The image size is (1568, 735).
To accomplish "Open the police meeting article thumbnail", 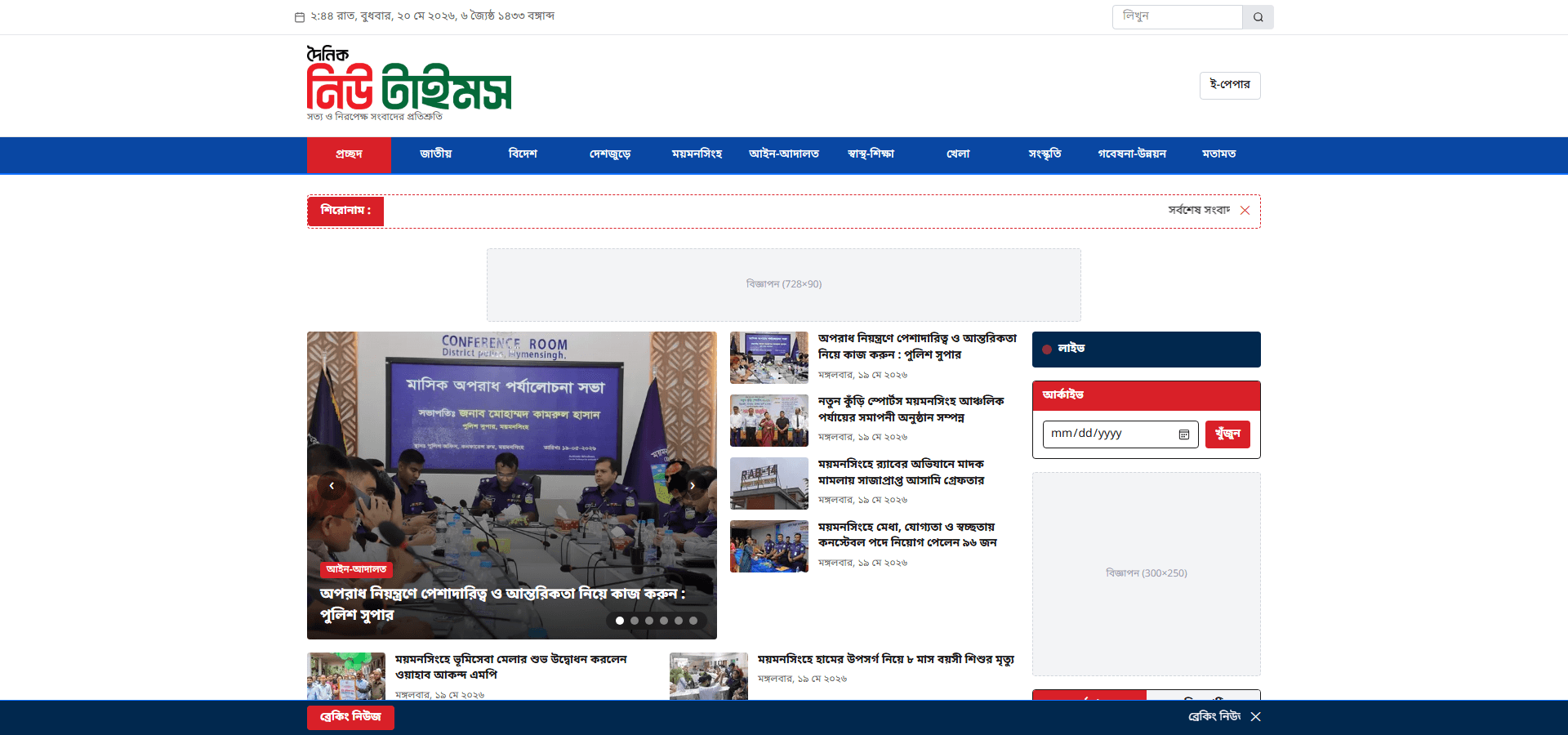I will pos(769,358).
